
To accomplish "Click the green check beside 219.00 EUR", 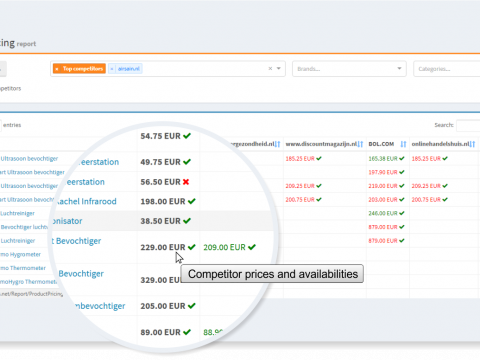I will [x=402, y=186].
